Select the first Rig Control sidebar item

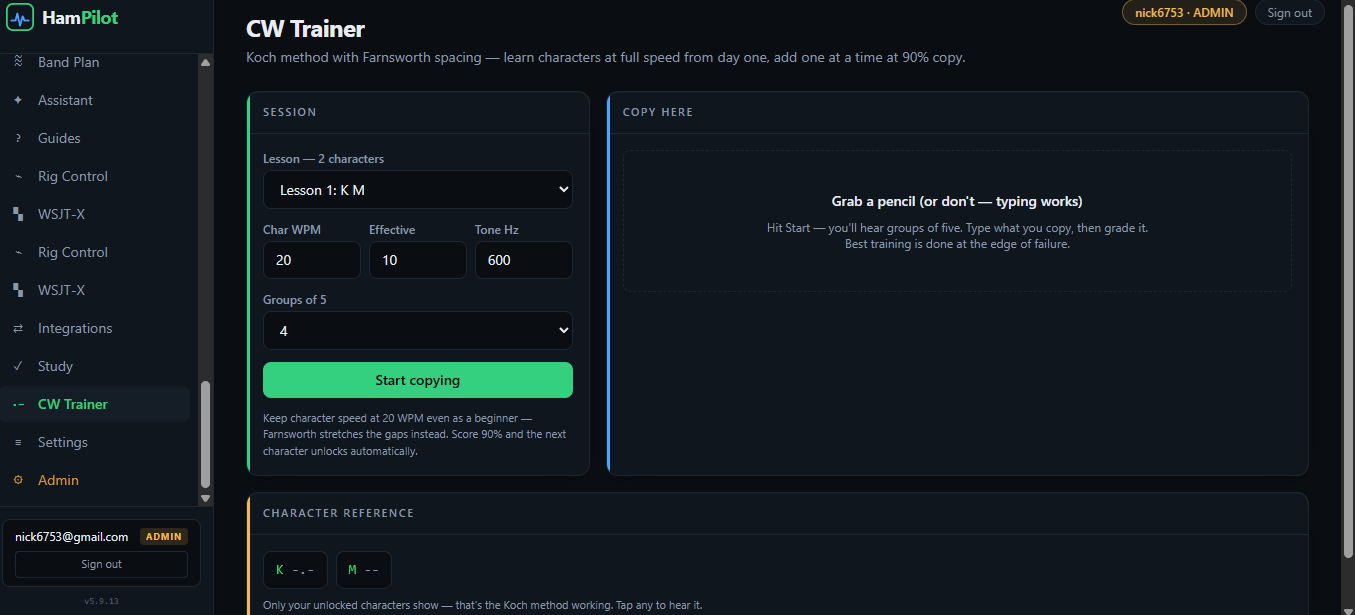95,176
